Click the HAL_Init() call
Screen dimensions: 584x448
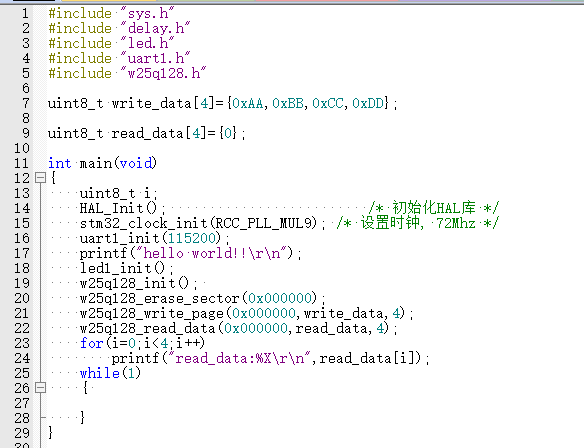(x=123, y=208)
